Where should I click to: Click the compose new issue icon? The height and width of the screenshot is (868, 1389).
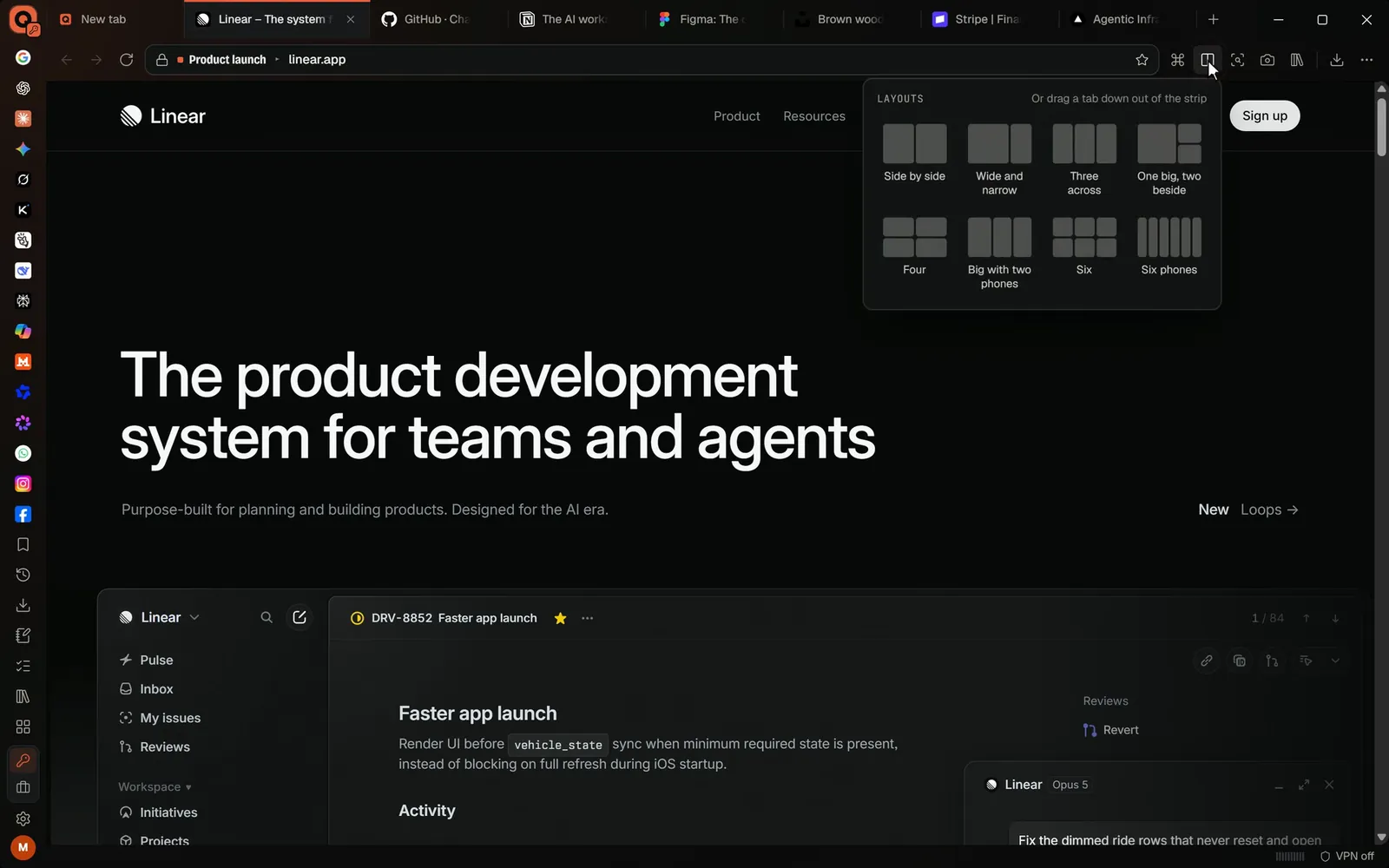click(x=300, y=617)
